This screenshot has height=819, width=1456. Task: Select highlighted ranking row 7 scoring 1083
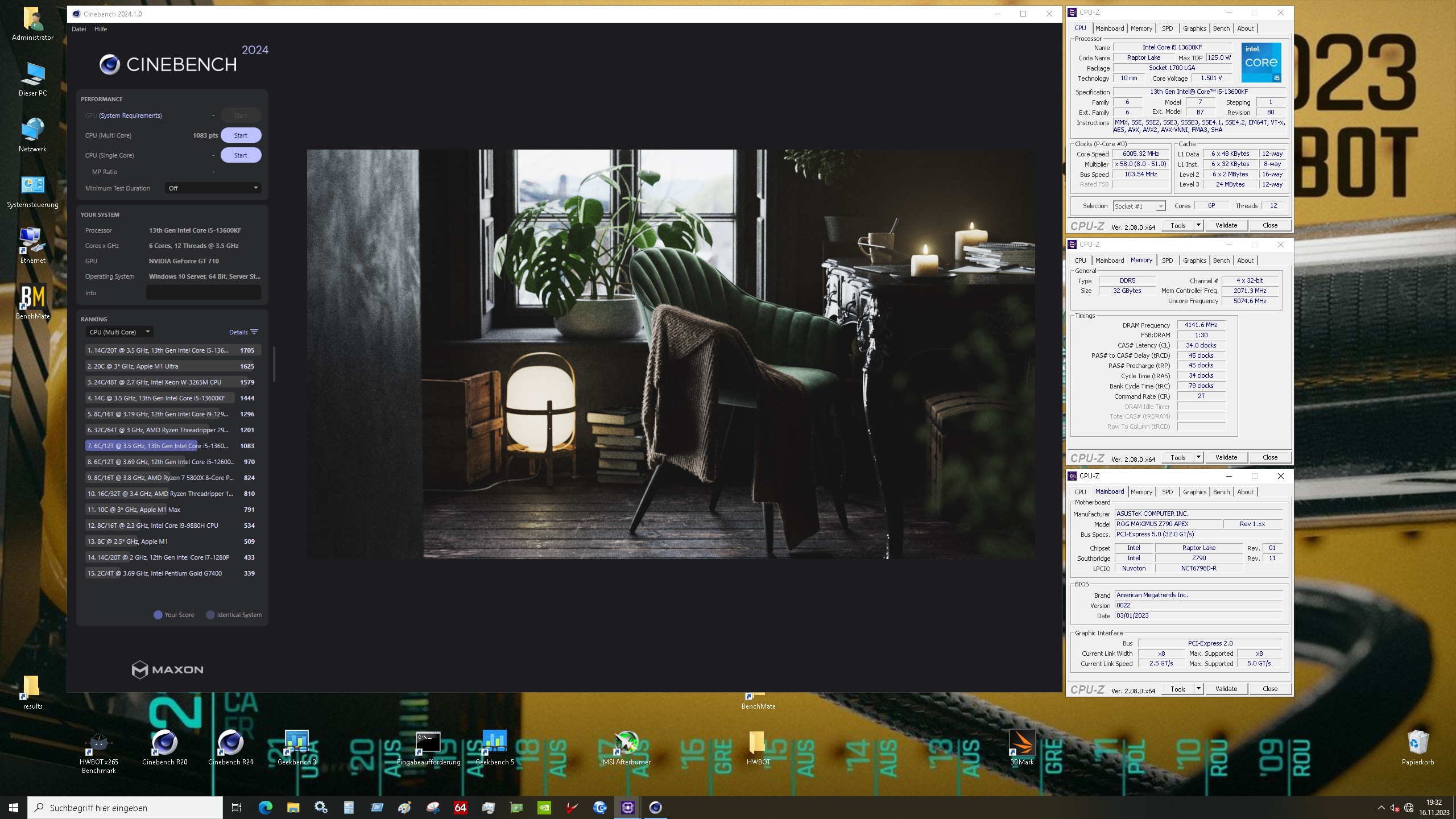pos(173,446)
